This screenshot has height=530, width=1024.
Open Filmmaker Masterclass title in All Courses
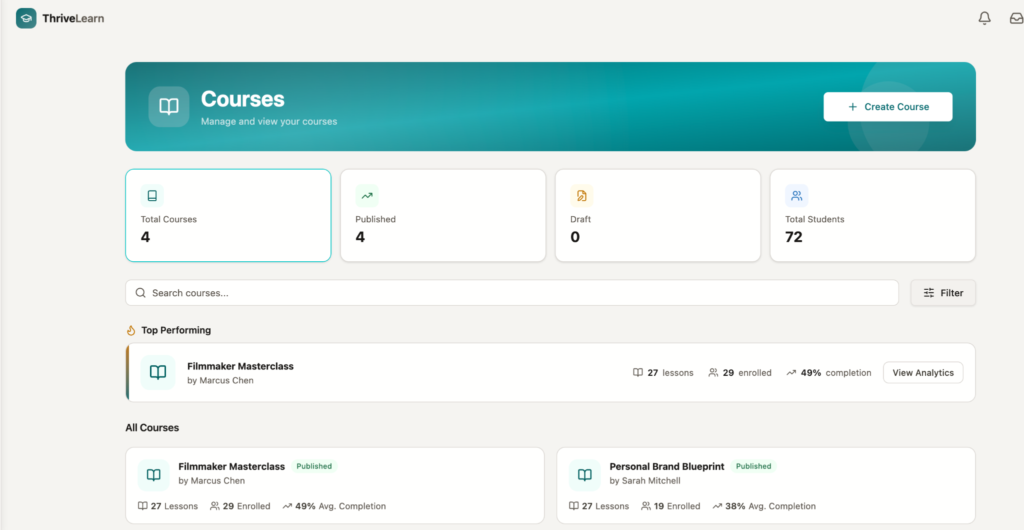(231, 467)
